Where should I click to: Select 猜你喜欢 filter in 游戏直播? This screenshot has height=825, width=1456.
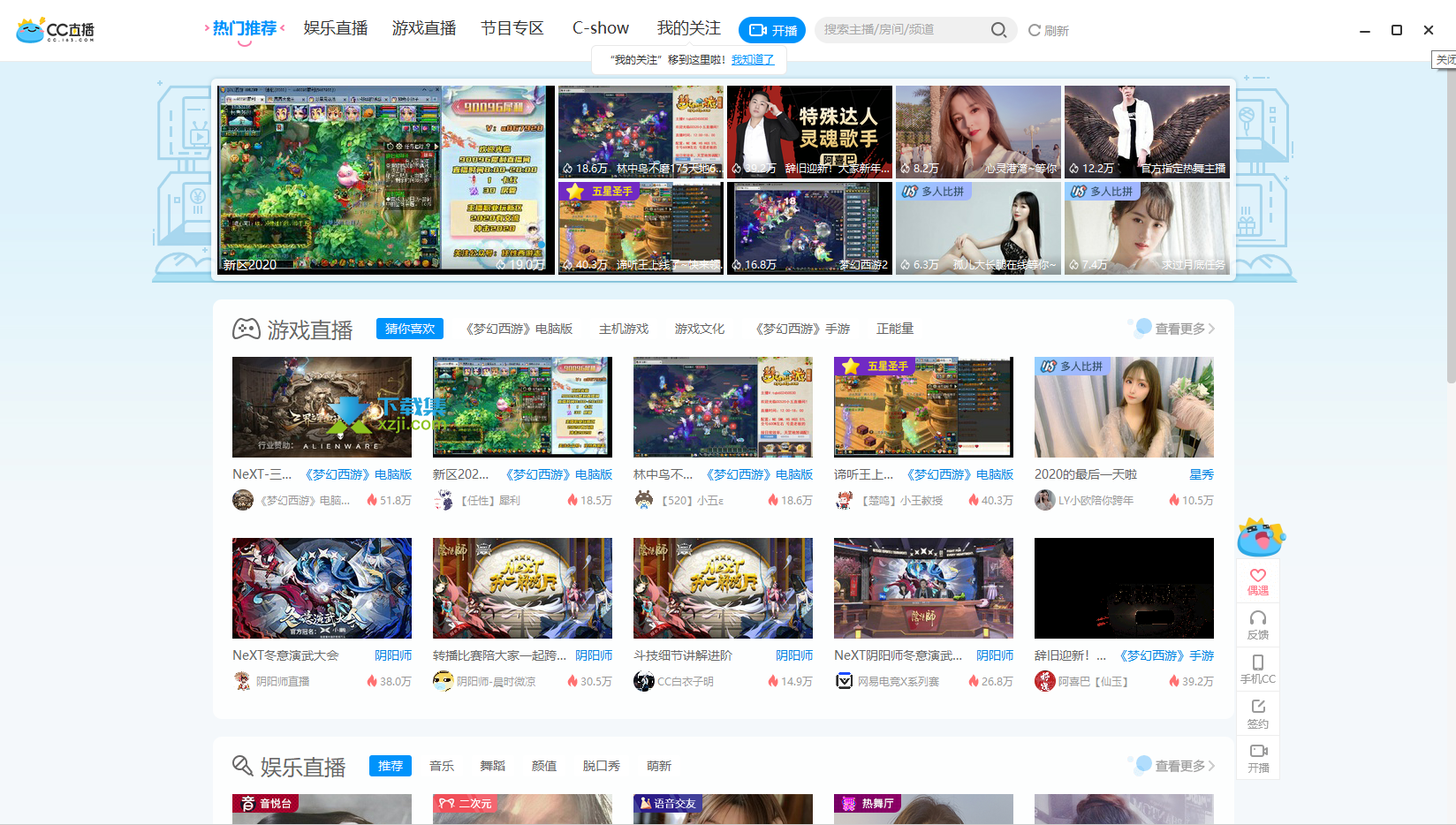pos(410,329)
